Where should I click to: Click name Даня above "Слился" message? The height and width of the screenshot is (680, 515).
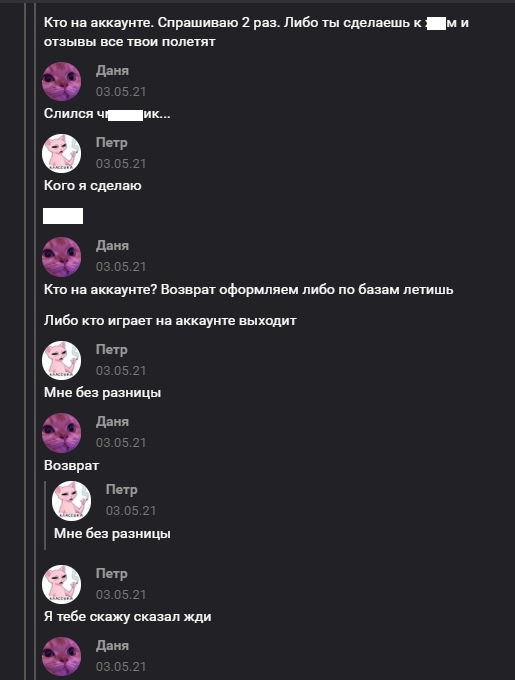[112, 71]
